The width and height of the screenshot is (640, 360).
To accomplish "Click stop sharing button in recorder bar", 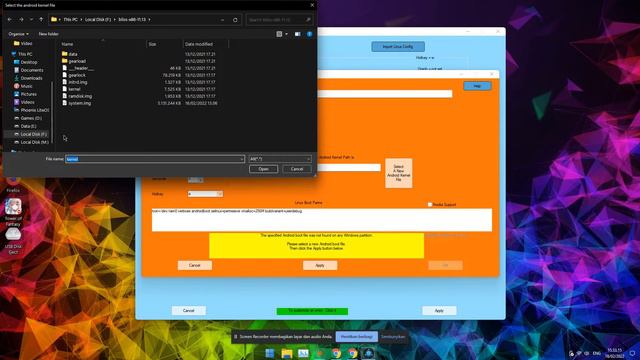I will point(357,337).
